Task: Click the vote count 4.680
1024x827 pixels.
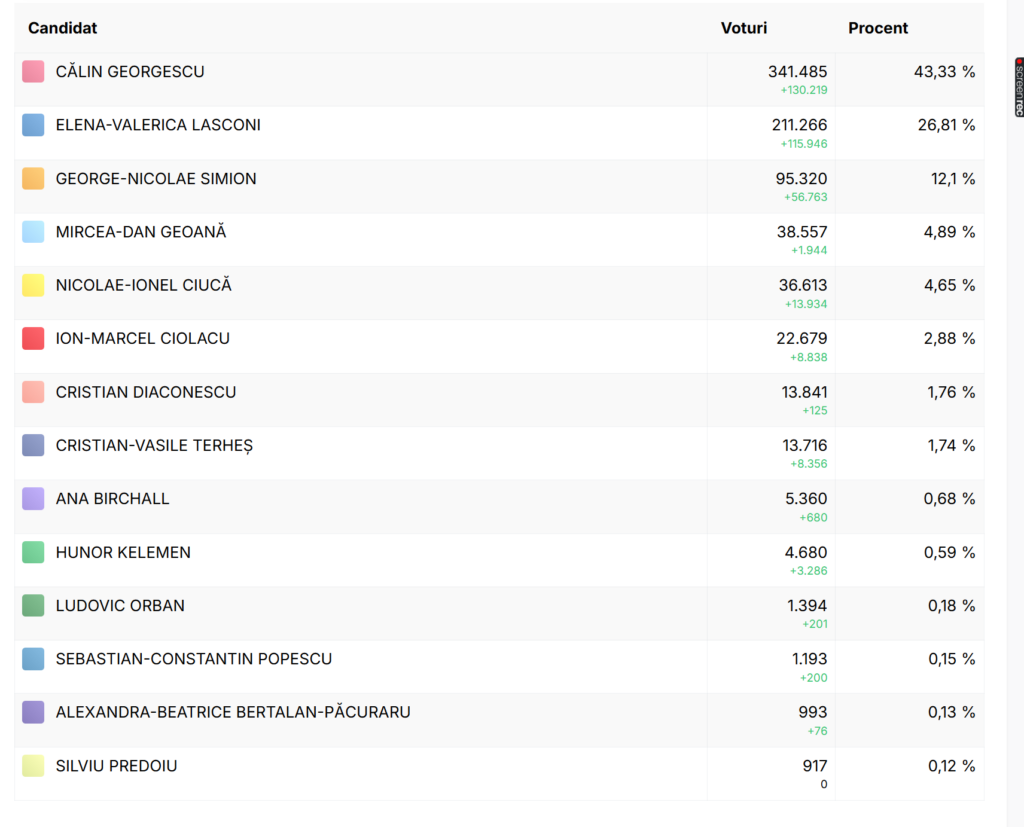Action: [x=806, y=552]
